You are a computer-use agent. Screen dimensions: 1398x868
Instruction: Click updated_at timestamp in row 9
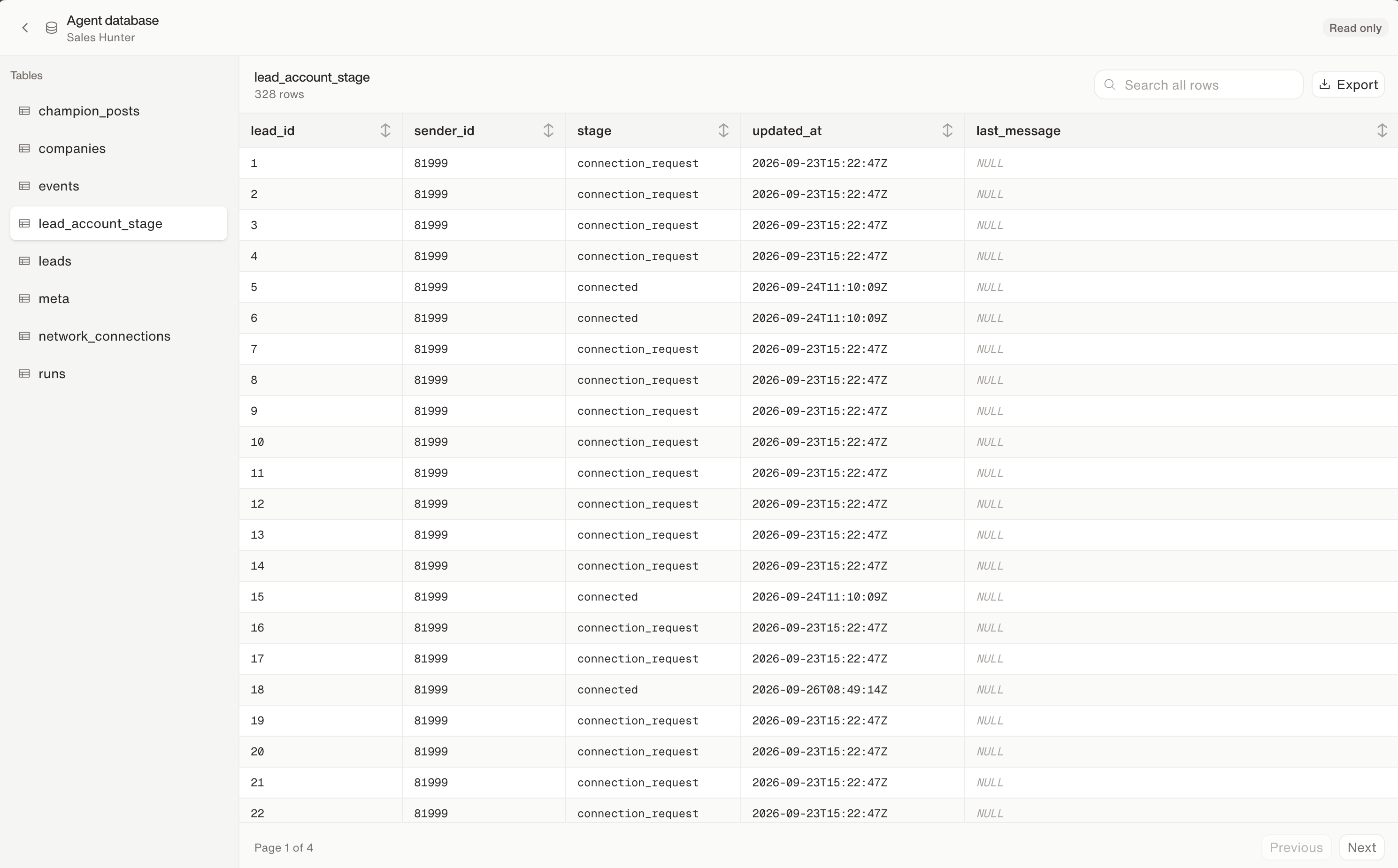820,411
